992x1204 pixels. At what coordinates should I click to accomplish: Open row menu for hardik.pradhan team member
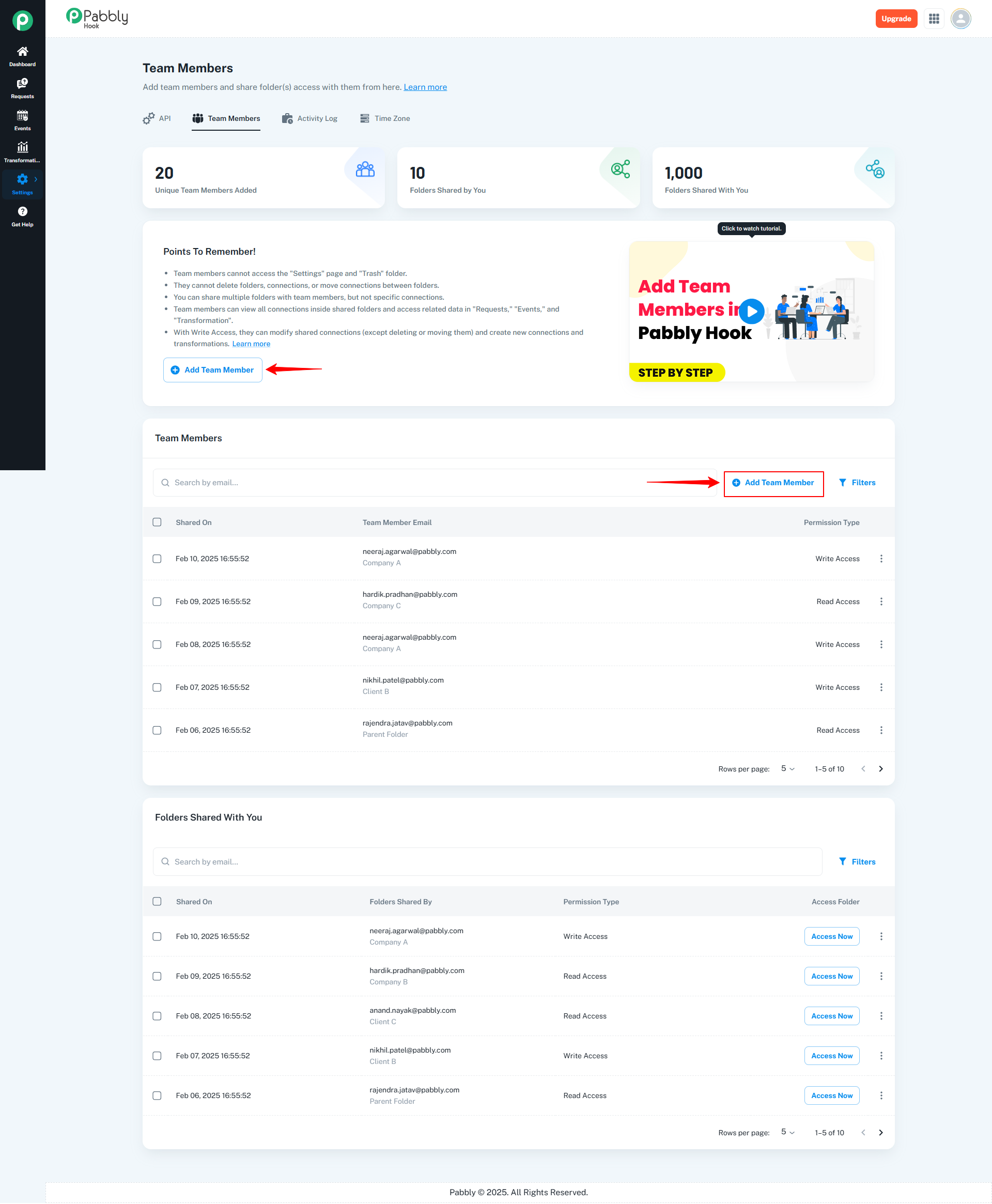(x=881, y=601)
